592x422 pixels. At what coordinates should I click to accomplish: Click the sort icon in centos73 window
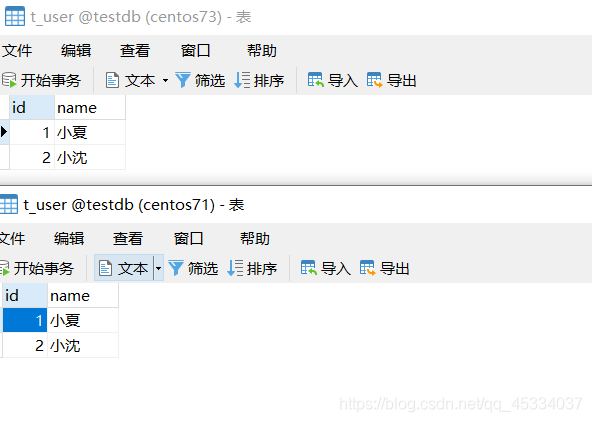(x=242, y=80)
